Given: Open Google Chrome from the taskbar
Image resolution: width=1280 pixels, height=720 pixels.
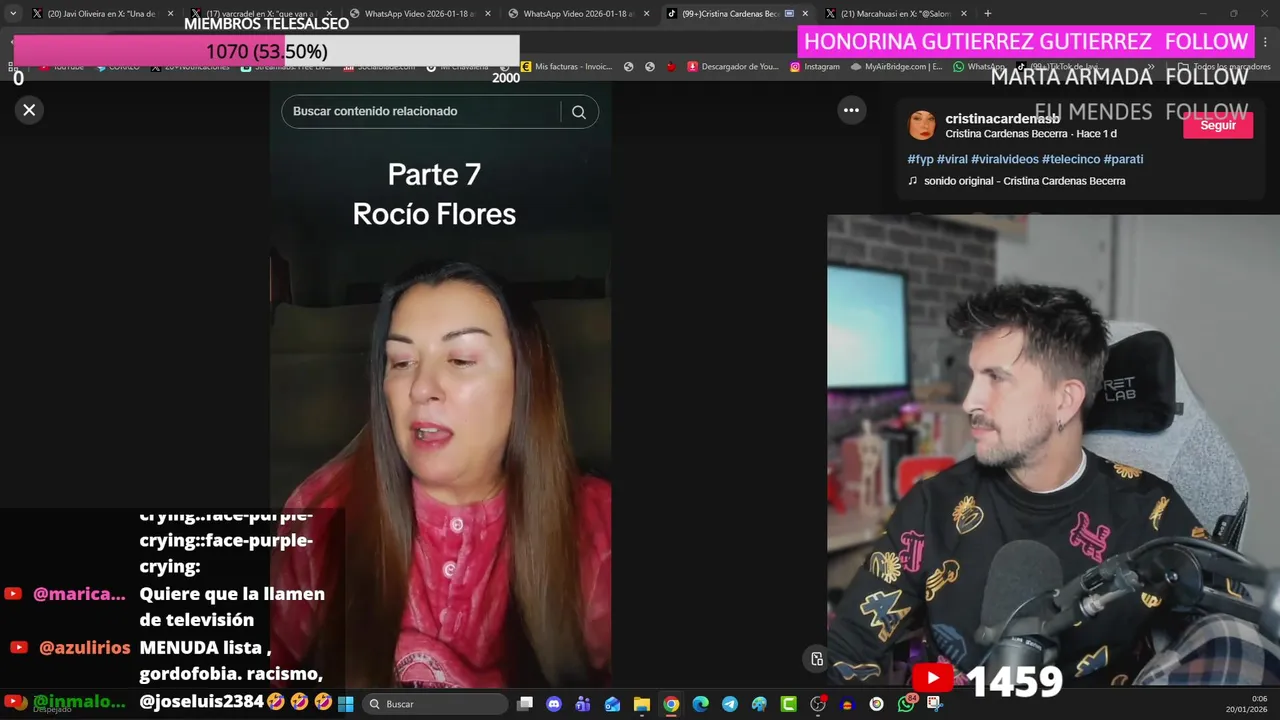Looking at the screenshot, I should (671, 704).
